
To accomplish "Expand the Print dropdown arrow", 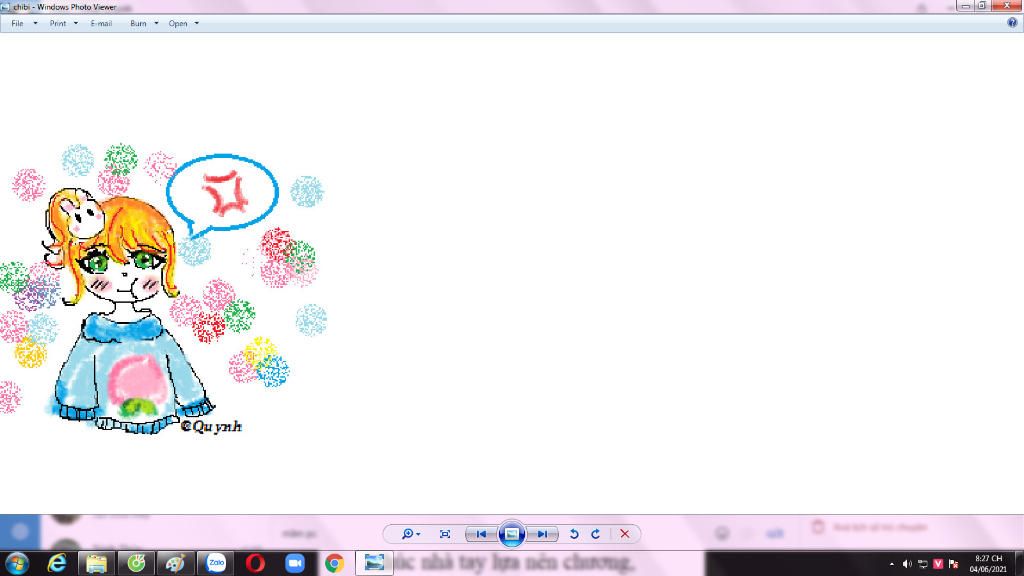I will click(x=76, y=24).
